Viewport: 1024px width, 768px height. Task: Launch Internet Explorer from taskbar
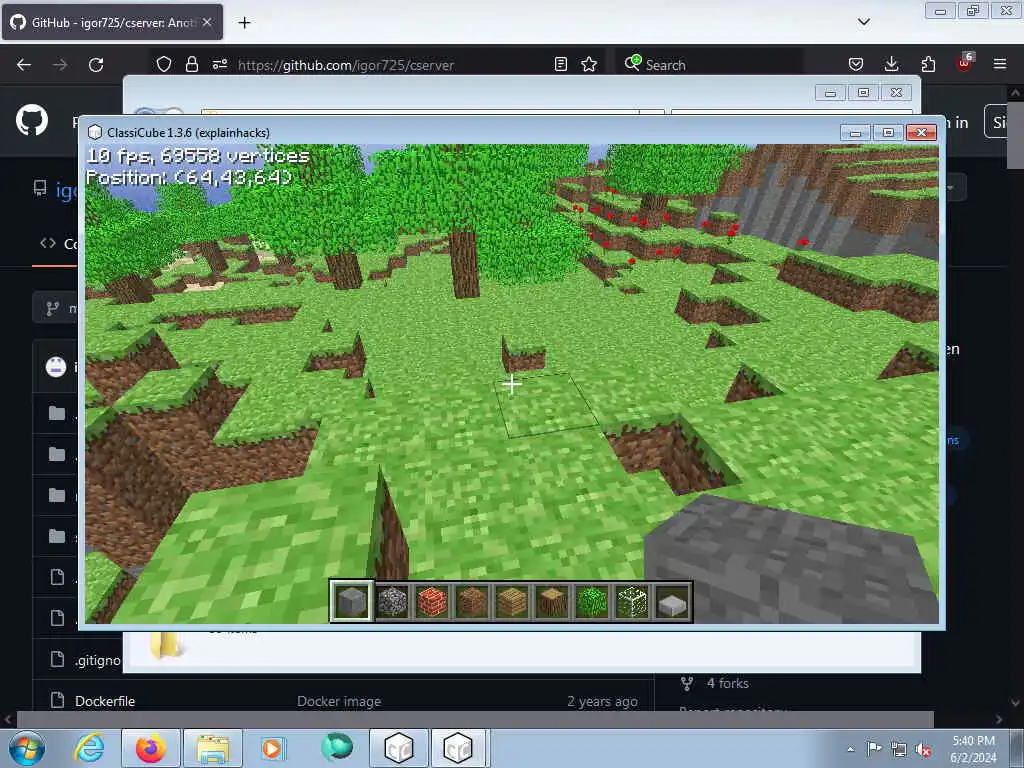click(x=89, y=748)
